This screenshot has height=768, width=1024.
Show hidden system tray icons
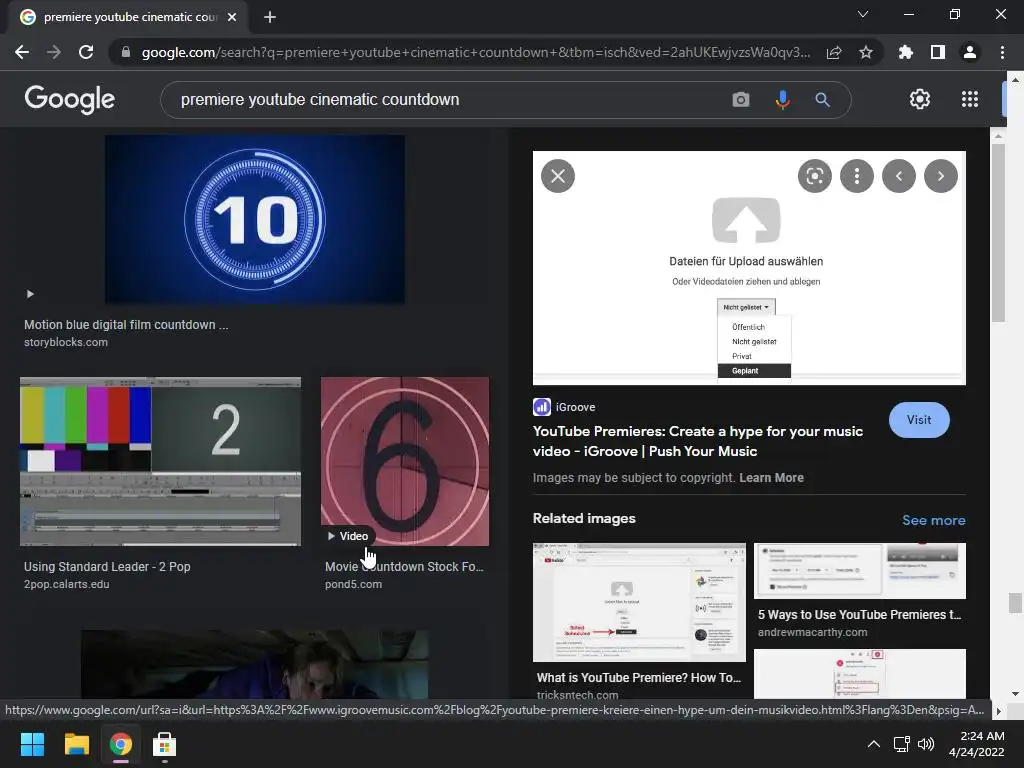point(873,744)
